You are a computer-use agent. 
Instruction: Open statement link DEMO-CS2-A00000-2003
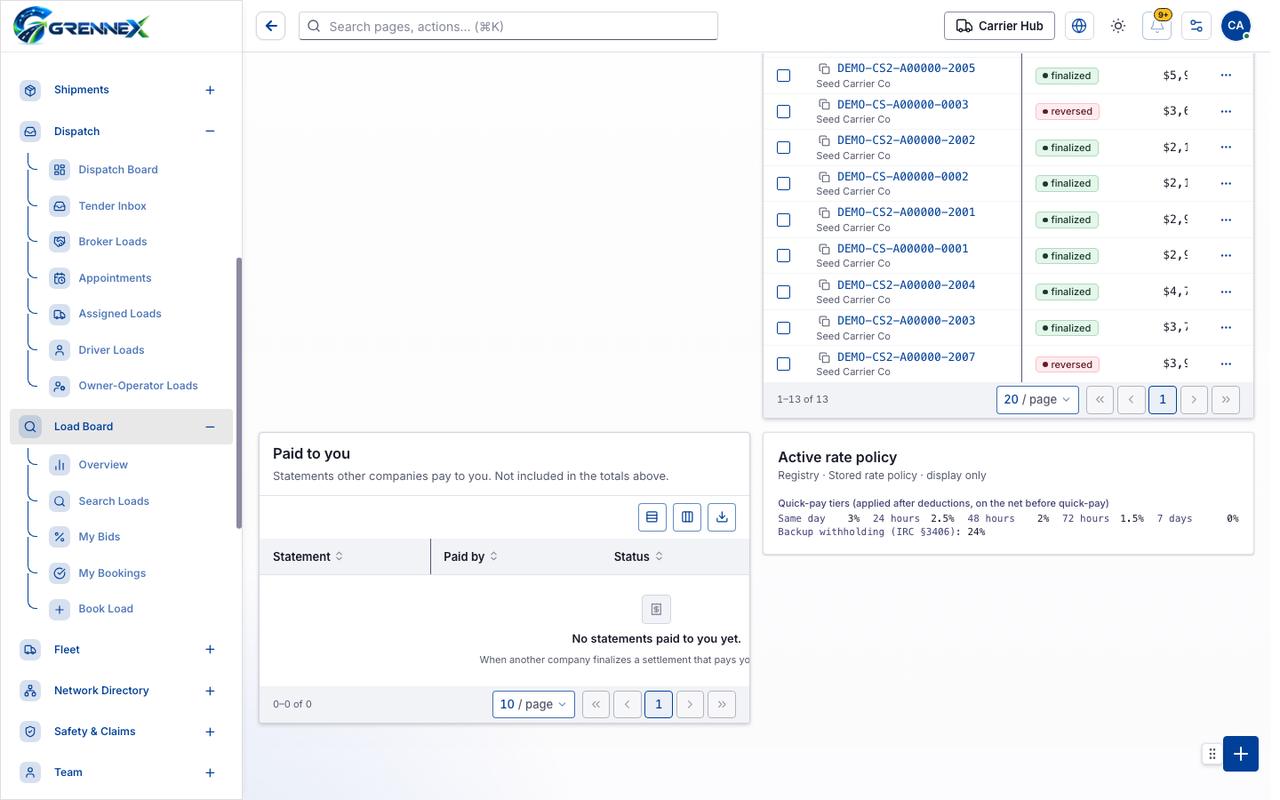point(906,321)
